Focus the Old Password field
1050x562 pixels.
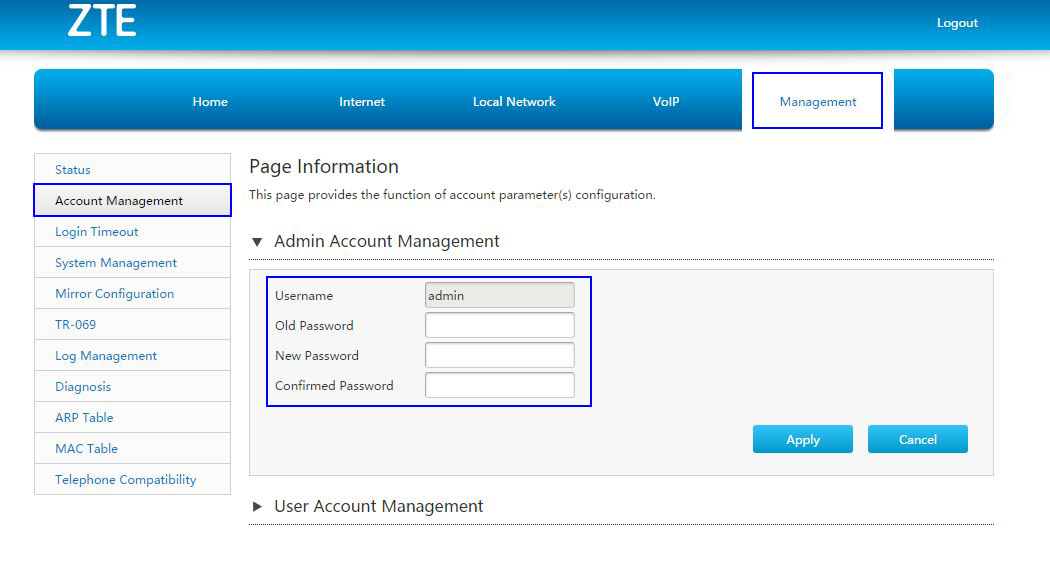pos(500,325)
